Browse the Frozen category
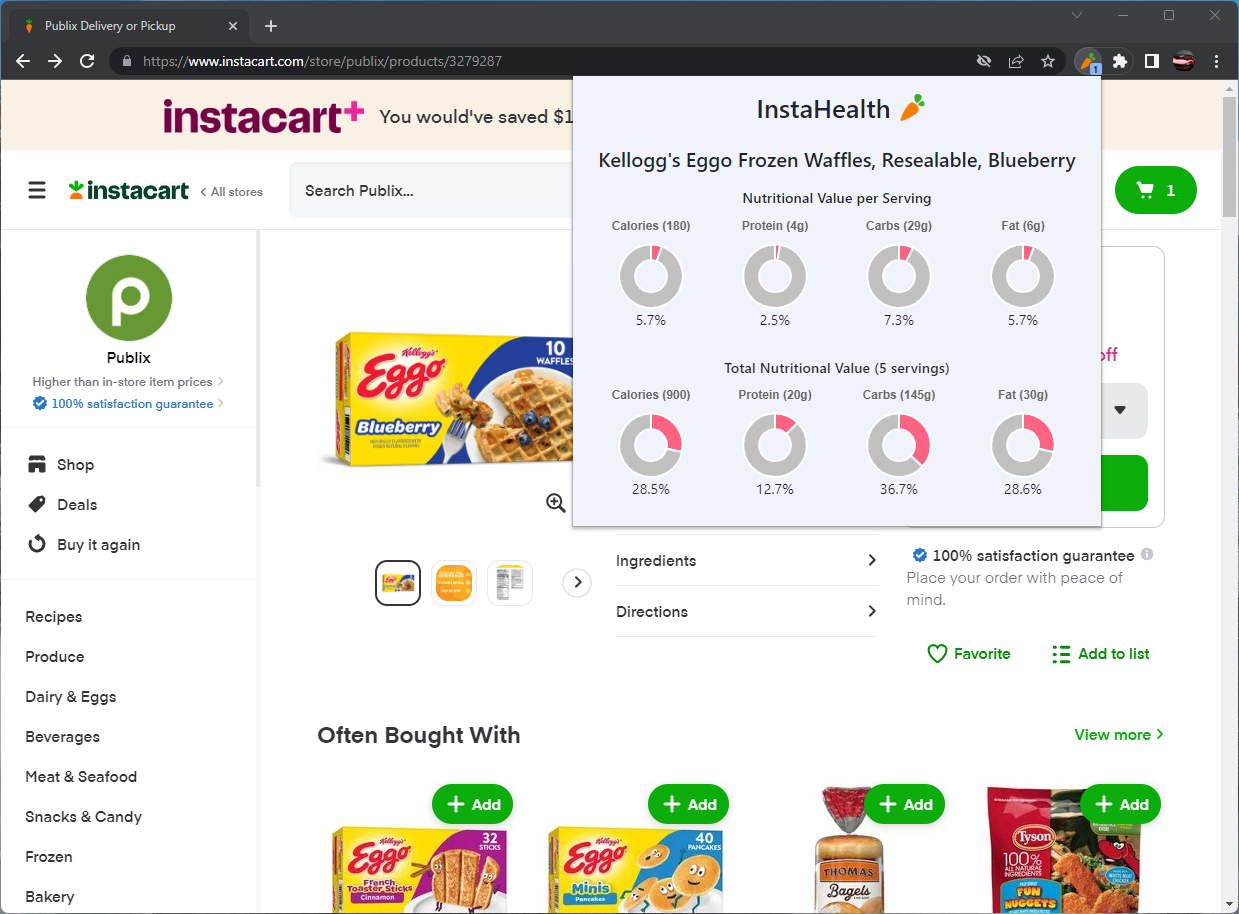Viewport: 1239px width, 914px height. (49, 857)
